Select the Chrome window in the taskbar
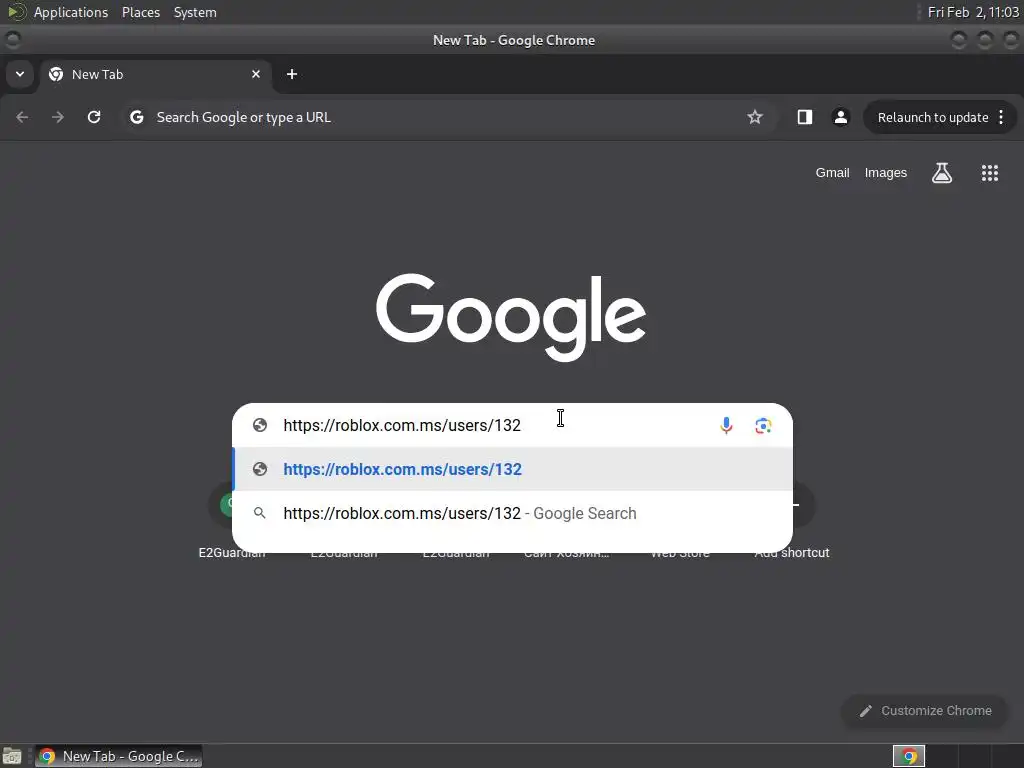Viewport: 1024px width, 768px height. point(119,756)
